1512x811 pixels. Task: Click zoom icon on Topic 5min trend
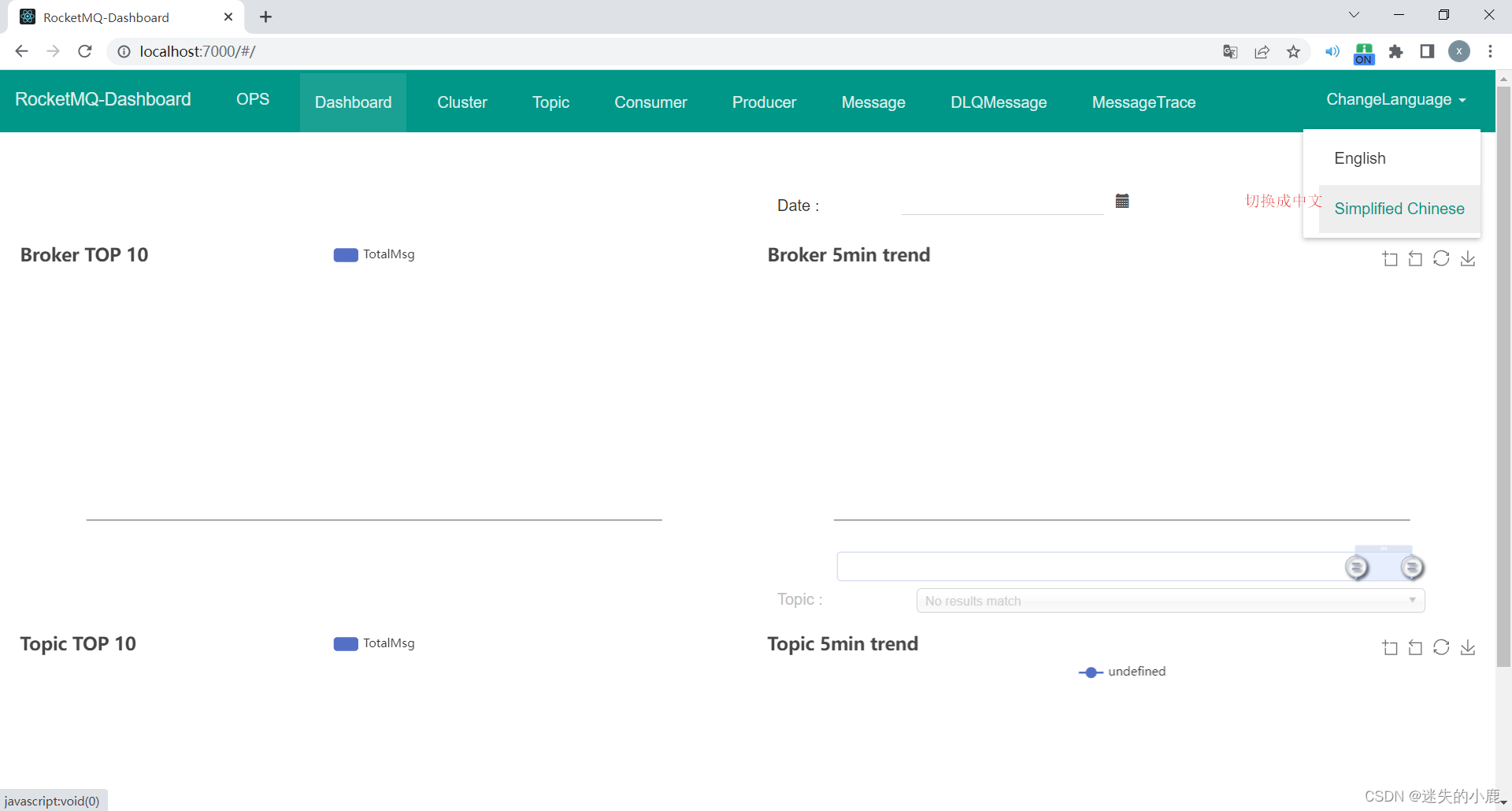pyautogui.click(x=1390, y=648)
